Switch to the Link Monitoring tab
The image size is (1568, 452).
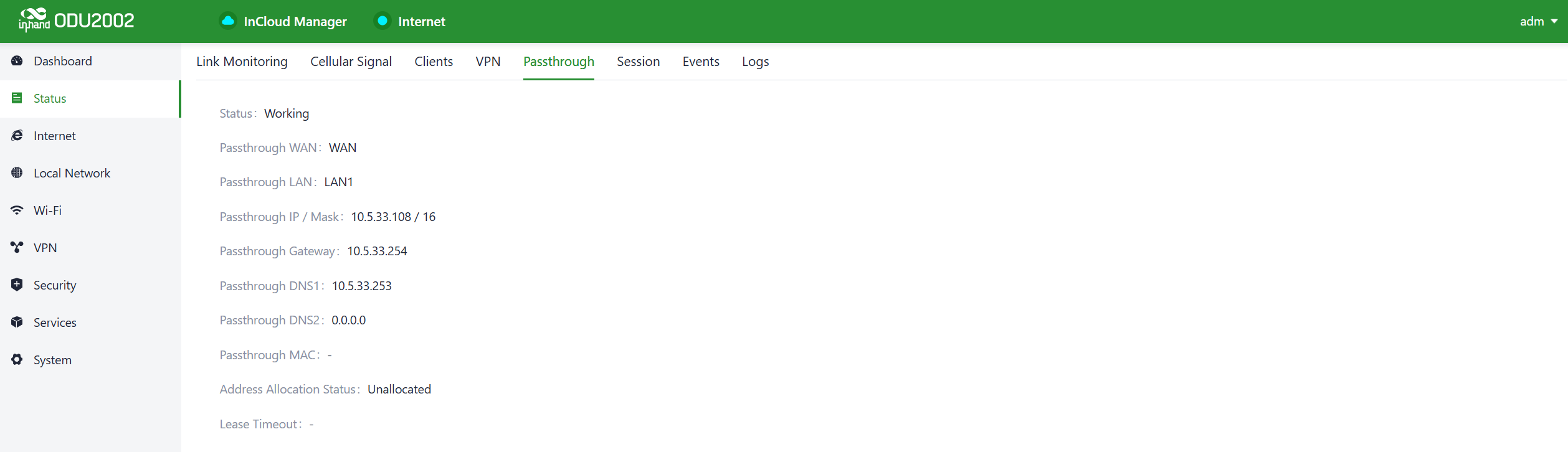click(x=242, y=62)
